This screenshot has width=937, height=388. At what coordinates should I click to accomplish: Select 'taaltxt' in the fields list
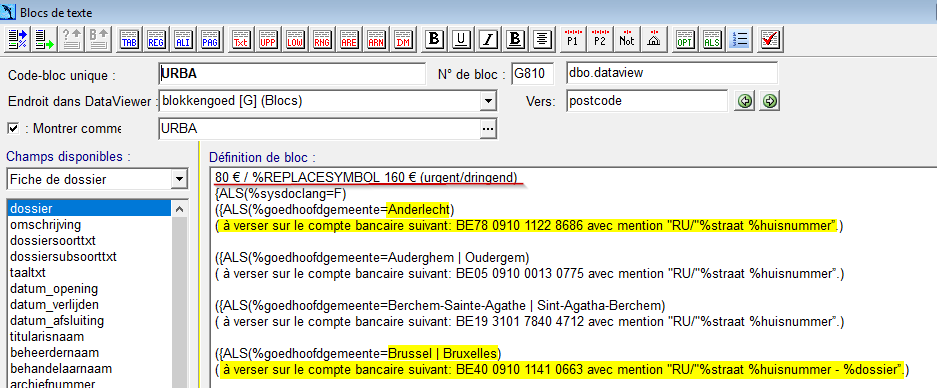tap(90, 273)
